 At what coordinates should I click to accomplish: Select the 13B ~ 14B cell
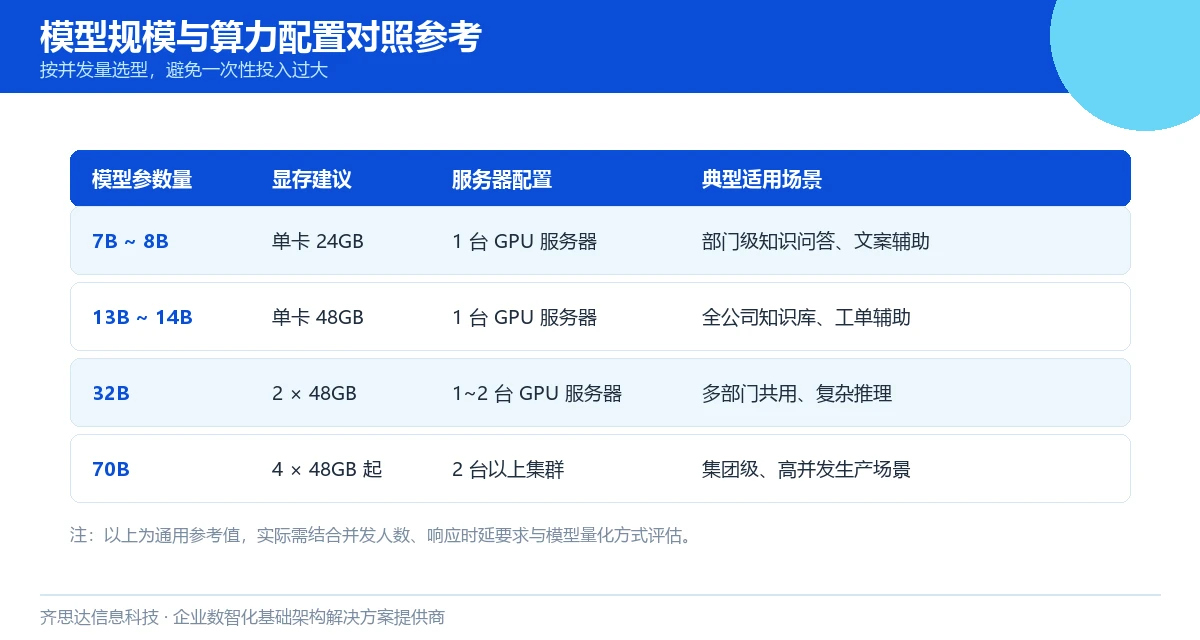[x=142, y=317]
